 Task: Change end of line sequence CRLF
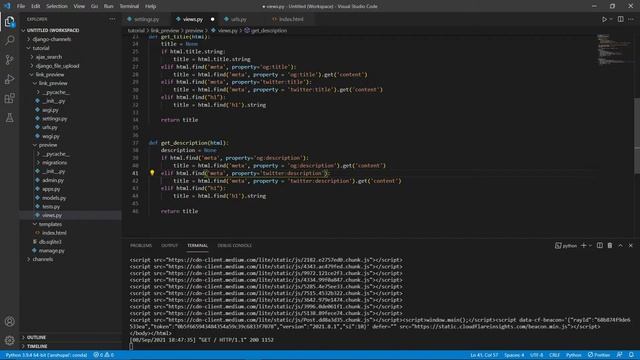point(554,355)
